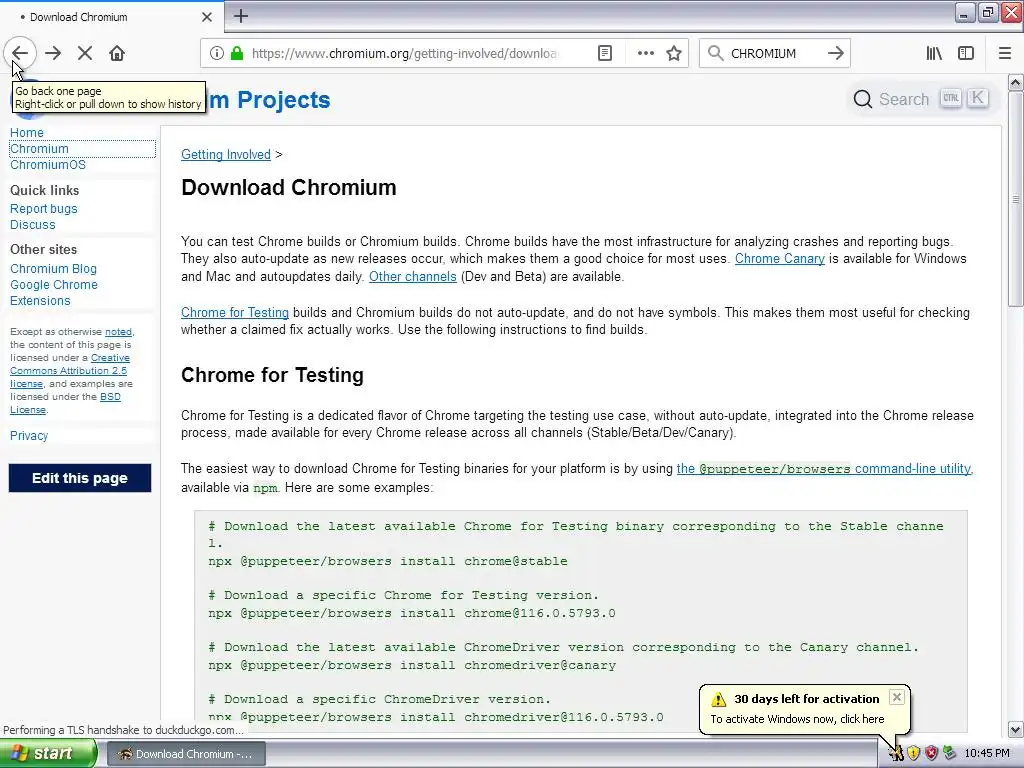This screenshot has height=768, width=1024.
Task: Open the Extensions sidebar link
Action: (x=40, y=300)
